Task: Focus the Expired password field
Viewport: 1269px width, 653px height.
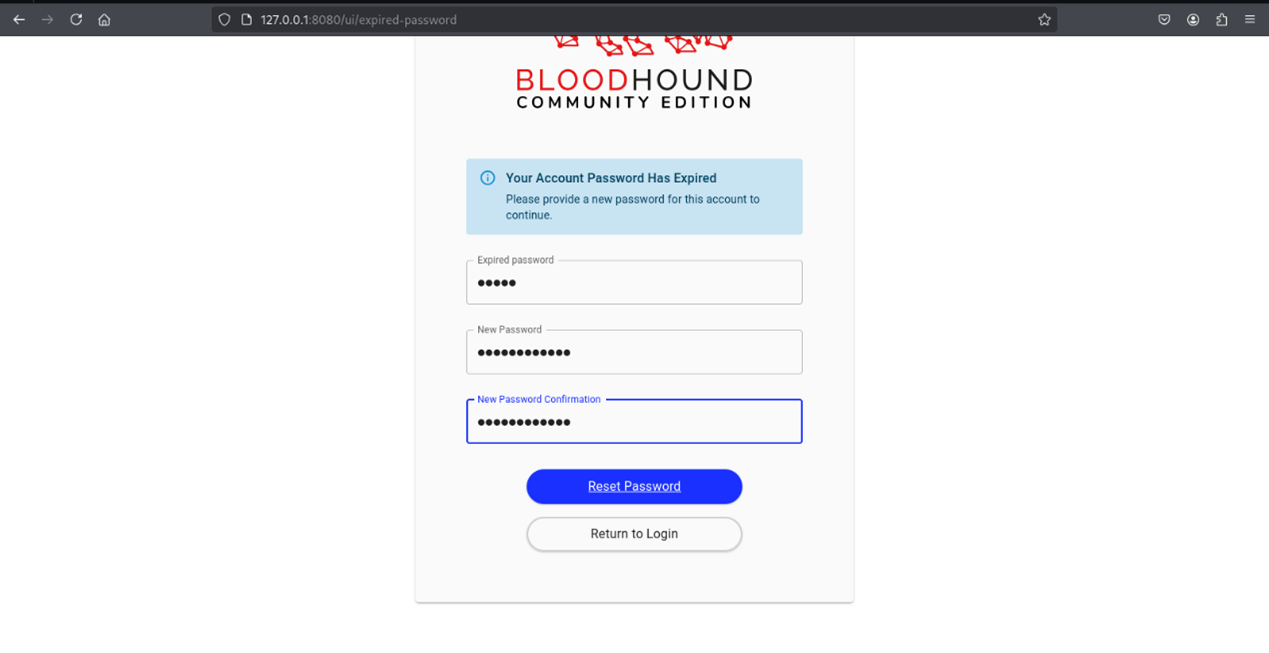Action: click(634, 283)
